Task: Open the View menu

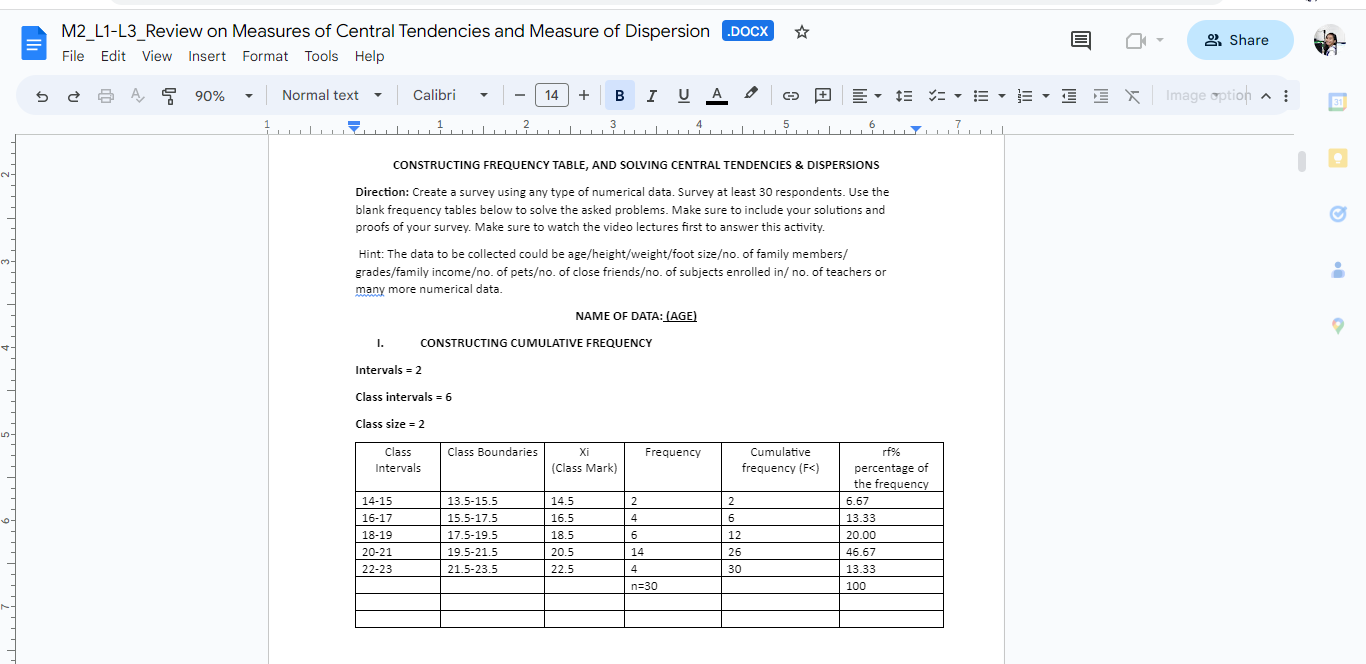Action: coord(157,56)
